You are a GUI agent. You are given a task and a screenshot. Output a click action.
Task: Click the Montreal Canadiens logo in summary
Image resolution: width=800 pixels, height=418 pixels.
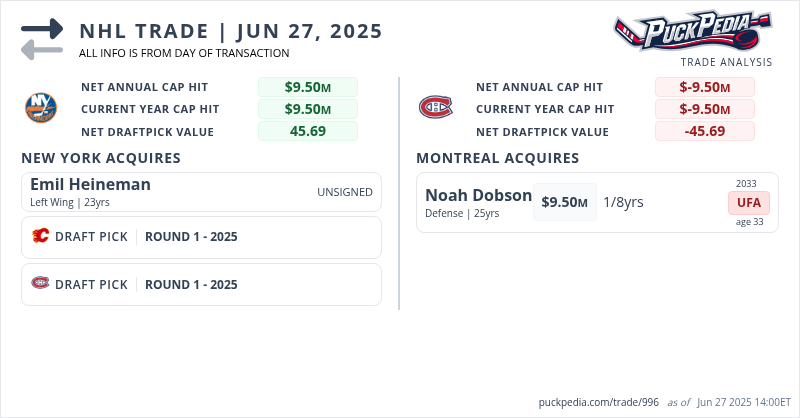pos(435,106)
